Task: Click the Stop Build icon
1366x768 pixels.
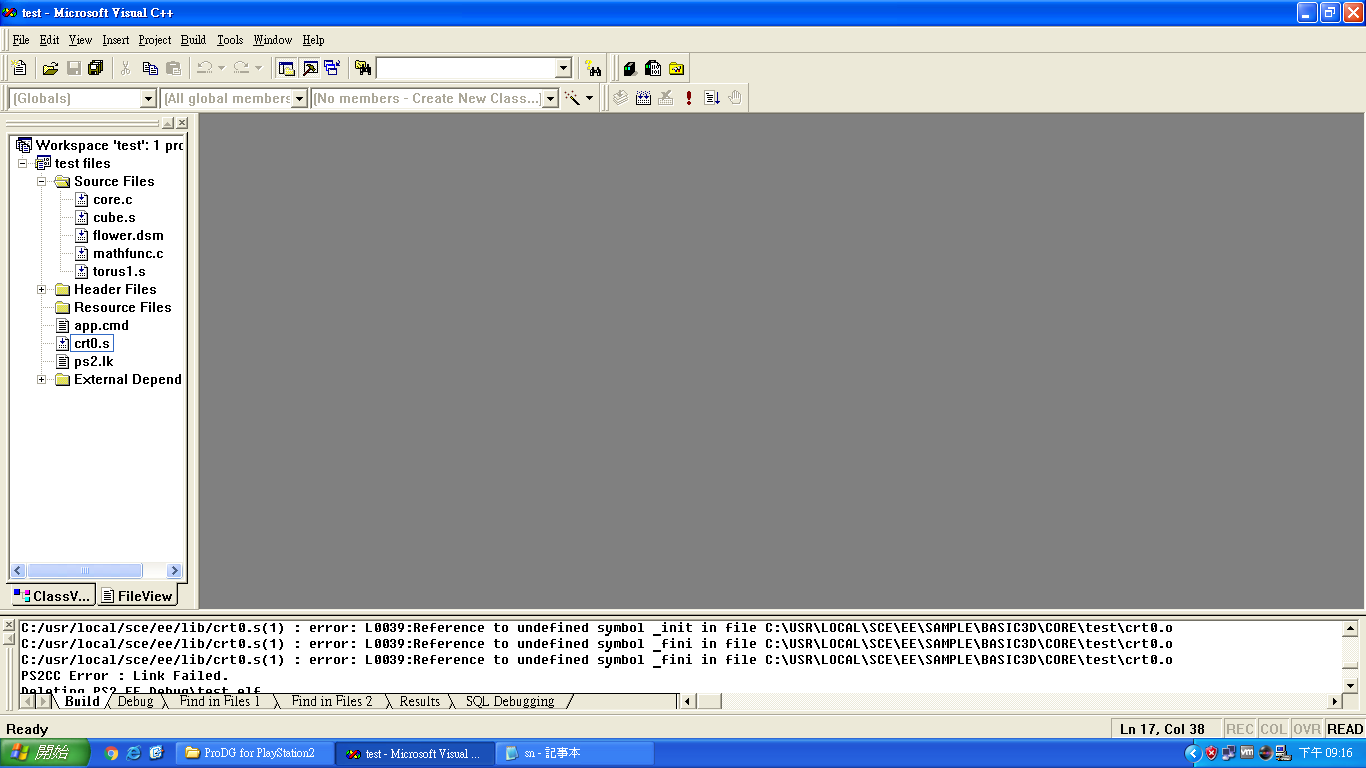Action: coord(666,98)
